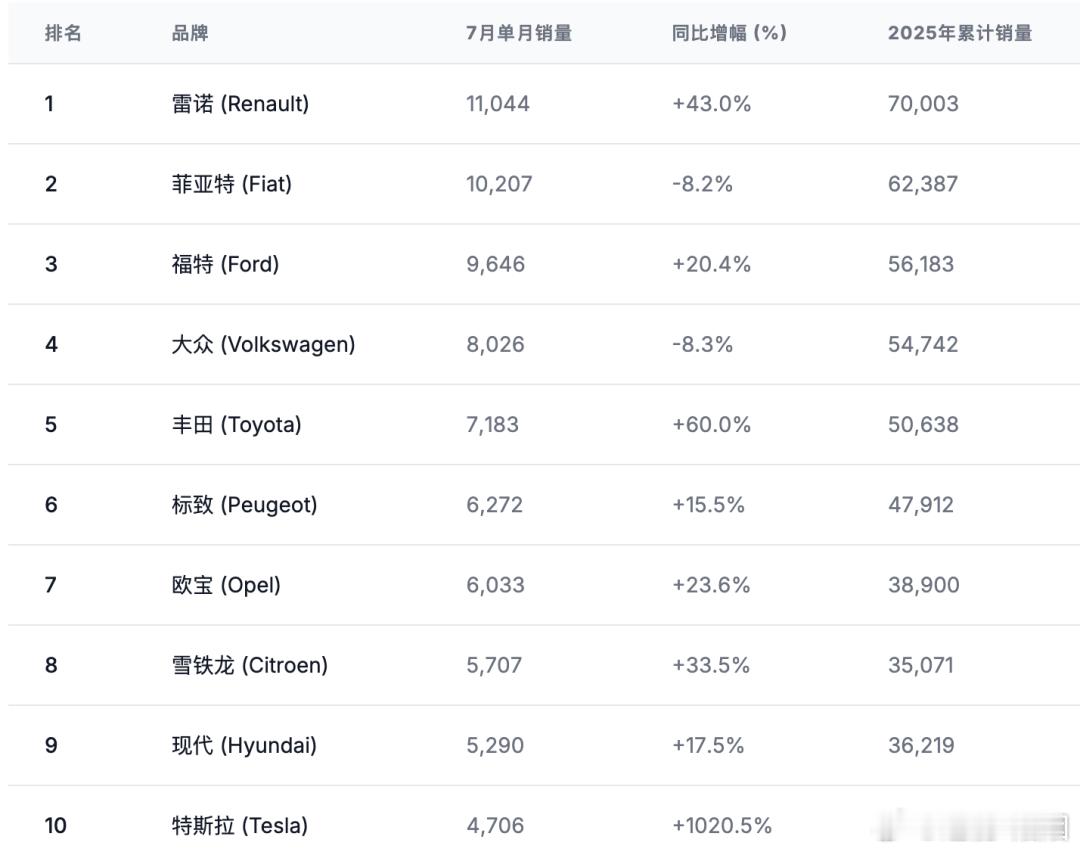The height and width of the screenshot is (852, 1080).
Task: Click the 2025年累计销量 column header
Action: click(x=959, y=33)
